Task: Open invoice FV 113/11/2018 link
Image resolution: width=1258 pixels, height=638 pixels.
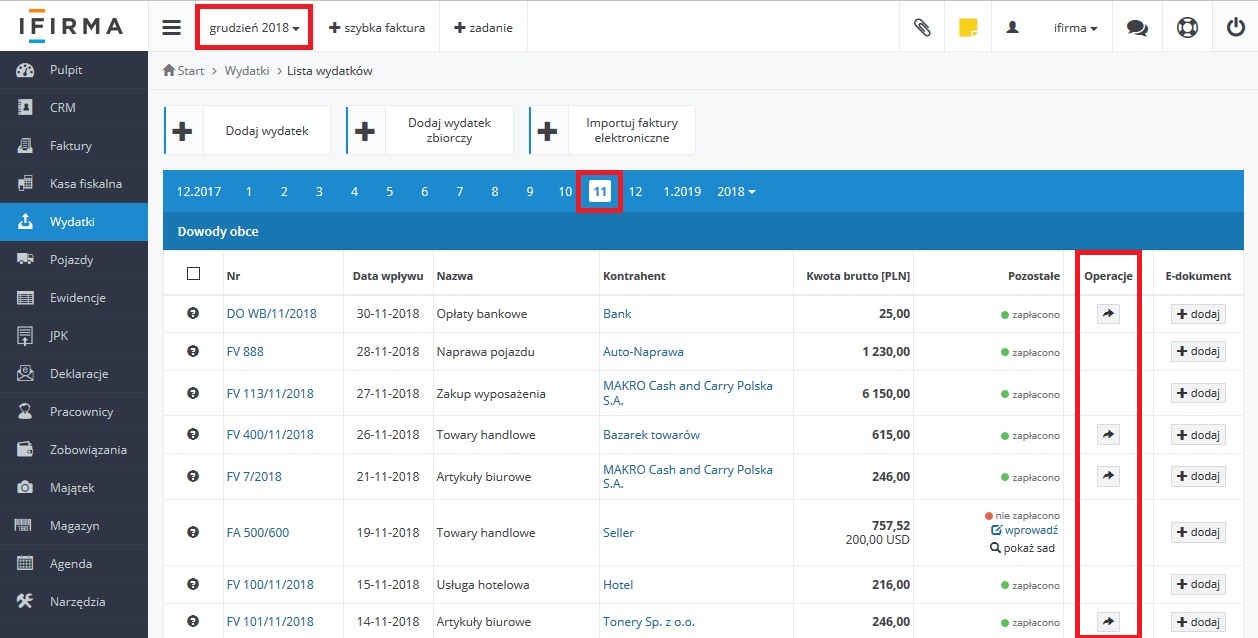Action: (x=270, y=394)
